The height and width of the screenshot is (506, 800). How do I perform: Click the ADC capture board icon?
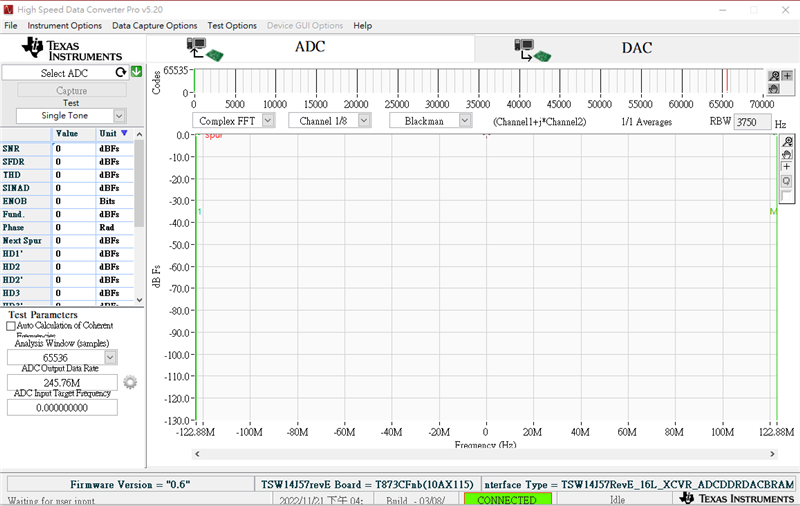click(x=205, y=49)
